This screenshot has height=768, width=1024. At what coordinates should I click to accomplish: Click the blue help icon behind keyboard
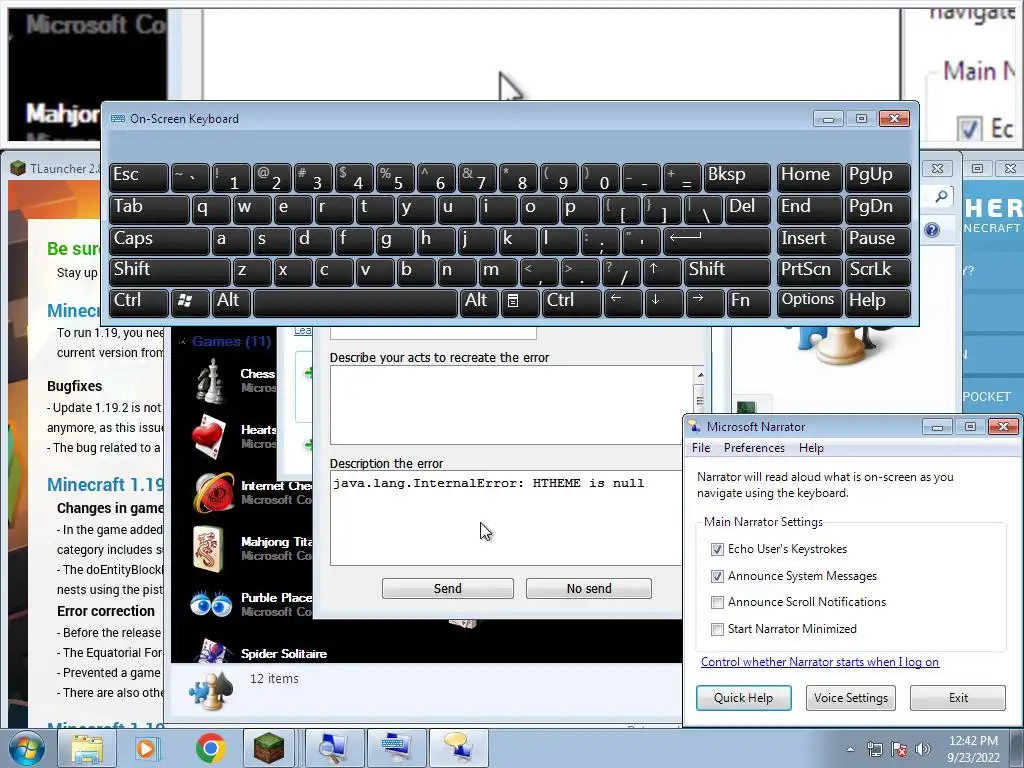point(932,230)
